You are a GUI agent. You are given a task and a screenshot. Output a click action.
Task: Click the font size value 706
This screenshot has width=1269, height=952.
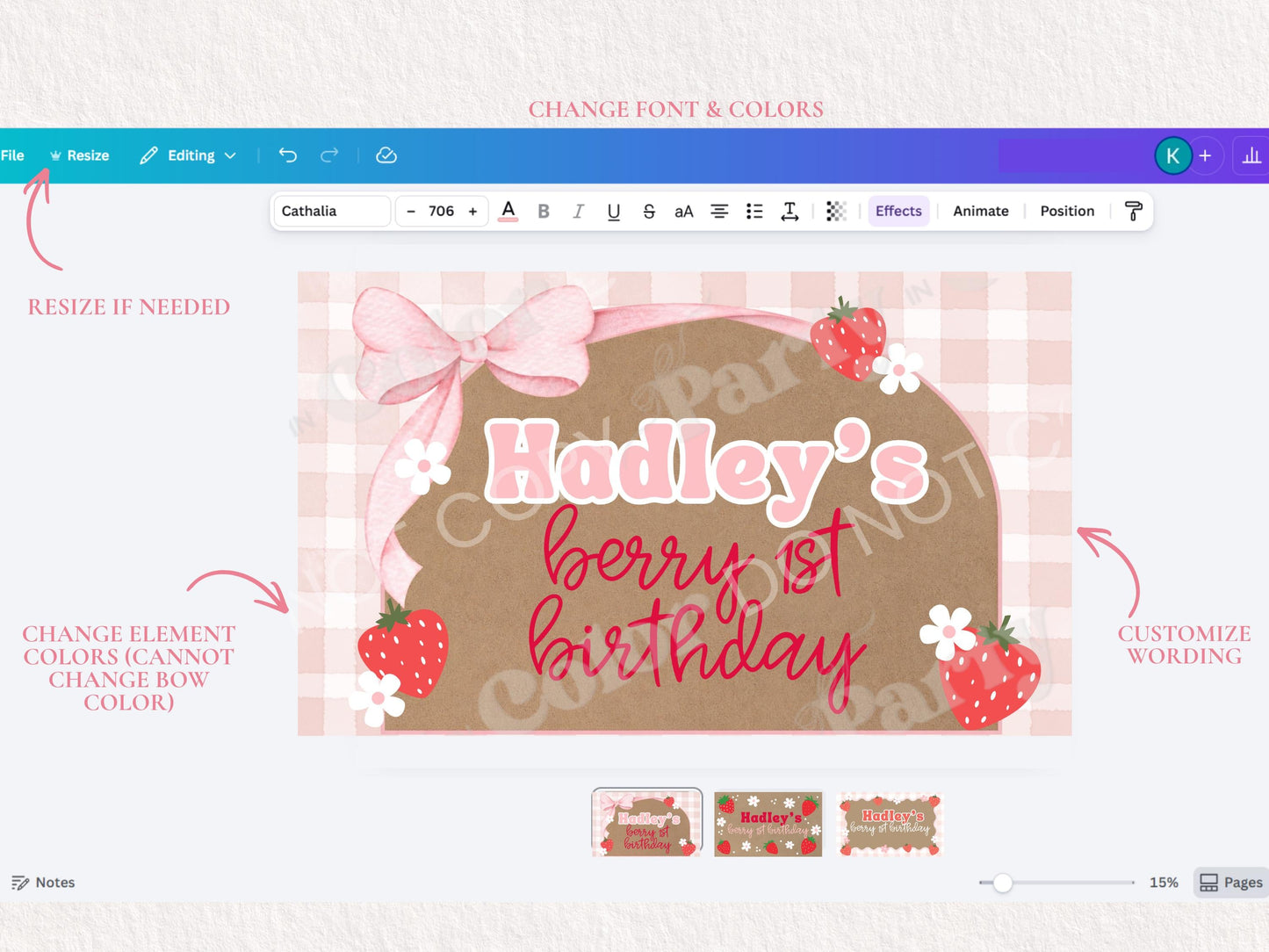441,211
